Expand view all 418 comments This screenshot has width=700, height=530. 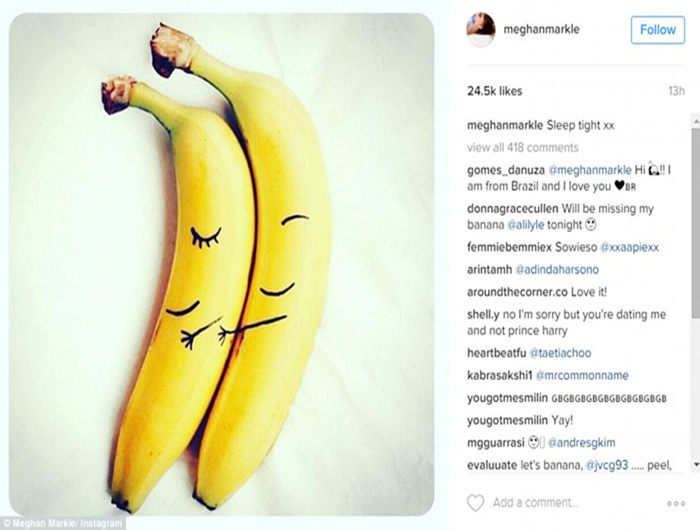(523, 148)
